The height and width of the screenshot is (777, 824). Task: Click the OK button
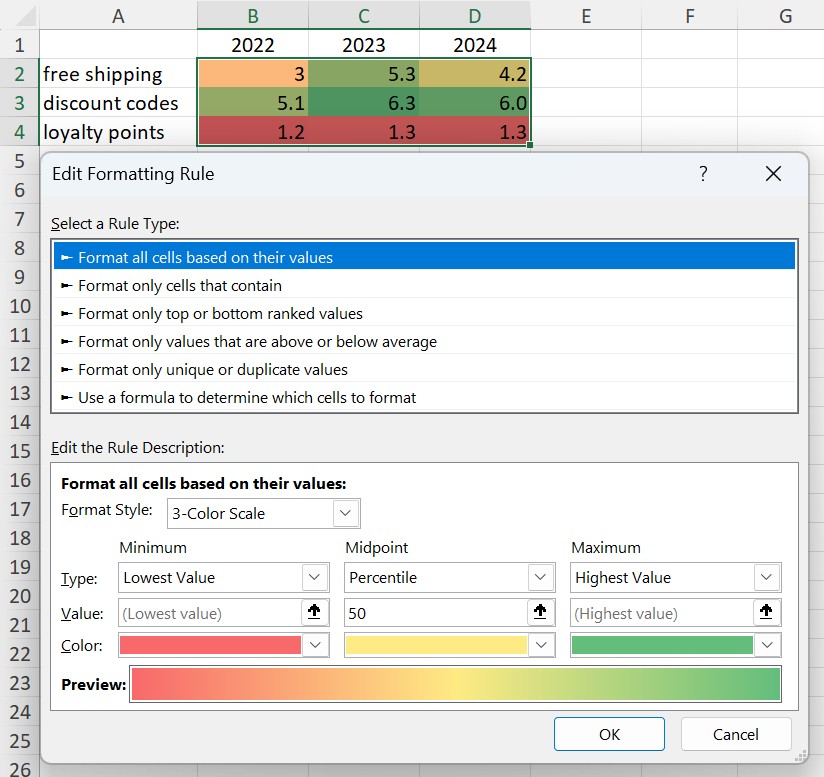(609, 734)
